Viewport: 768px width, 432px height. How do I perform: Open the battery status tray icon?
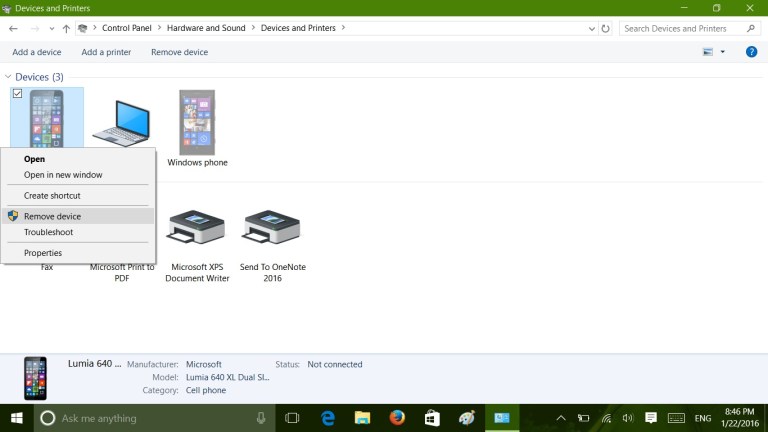(583, 418)
